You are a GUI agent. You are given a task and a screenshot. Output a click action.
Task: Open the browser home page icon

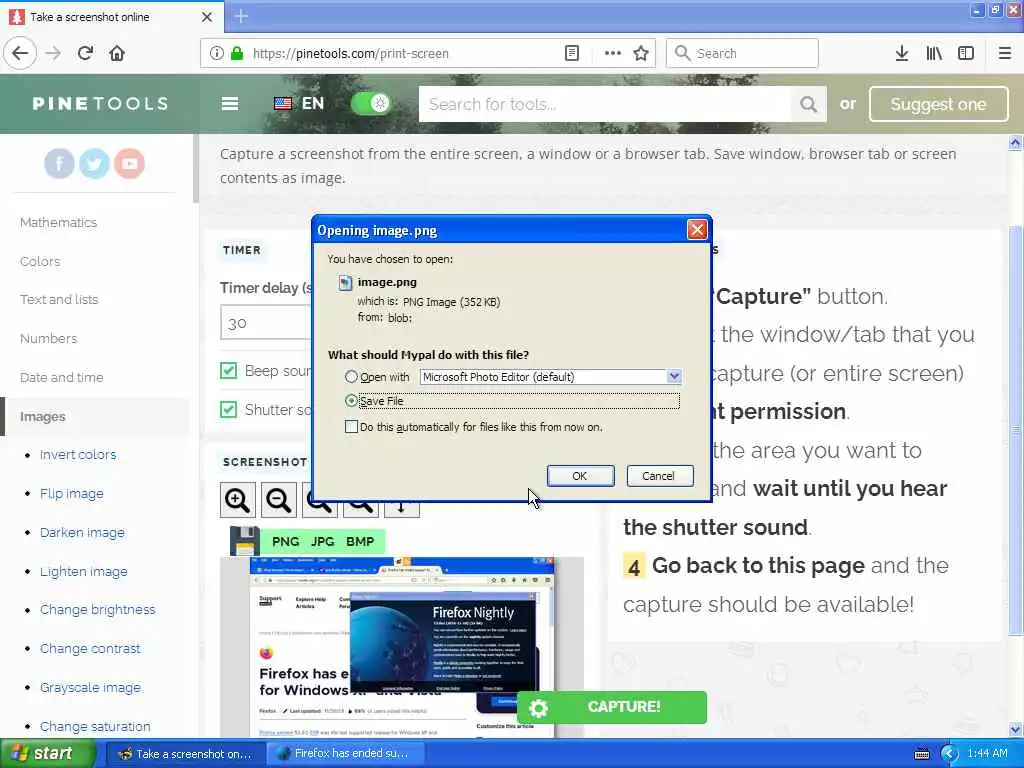(x=117, y=53)
